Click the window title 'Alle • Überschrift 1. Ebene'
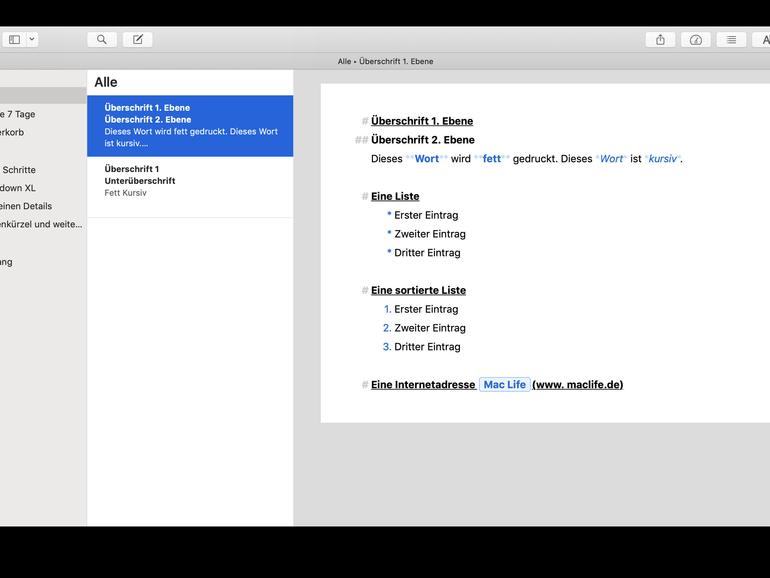Image resolution: width=770 pixels, height=578 pixels. click(385, 61)
